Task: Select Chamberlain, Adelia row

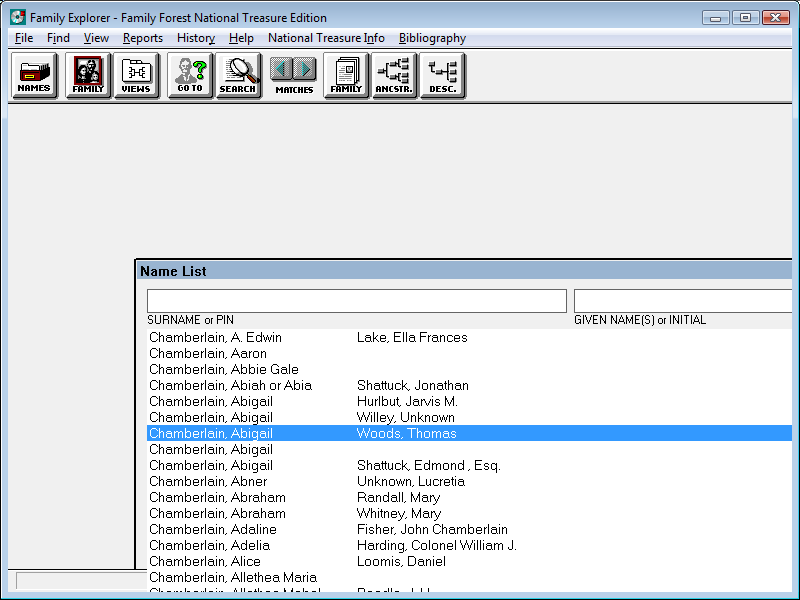Action: [x=469, y=545]
